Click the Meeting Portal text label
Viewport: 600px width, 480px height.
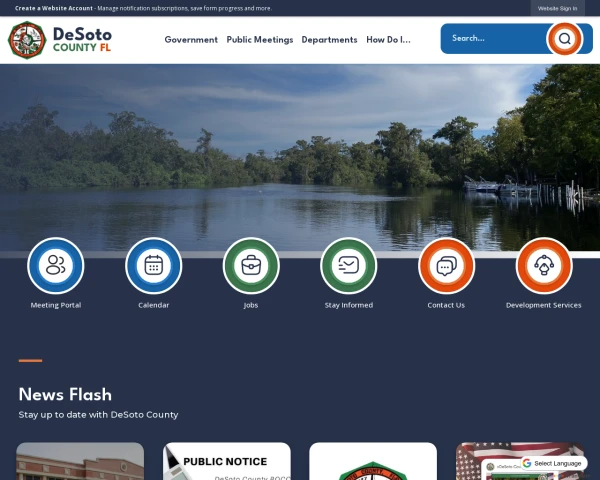[x=56, y=305]
